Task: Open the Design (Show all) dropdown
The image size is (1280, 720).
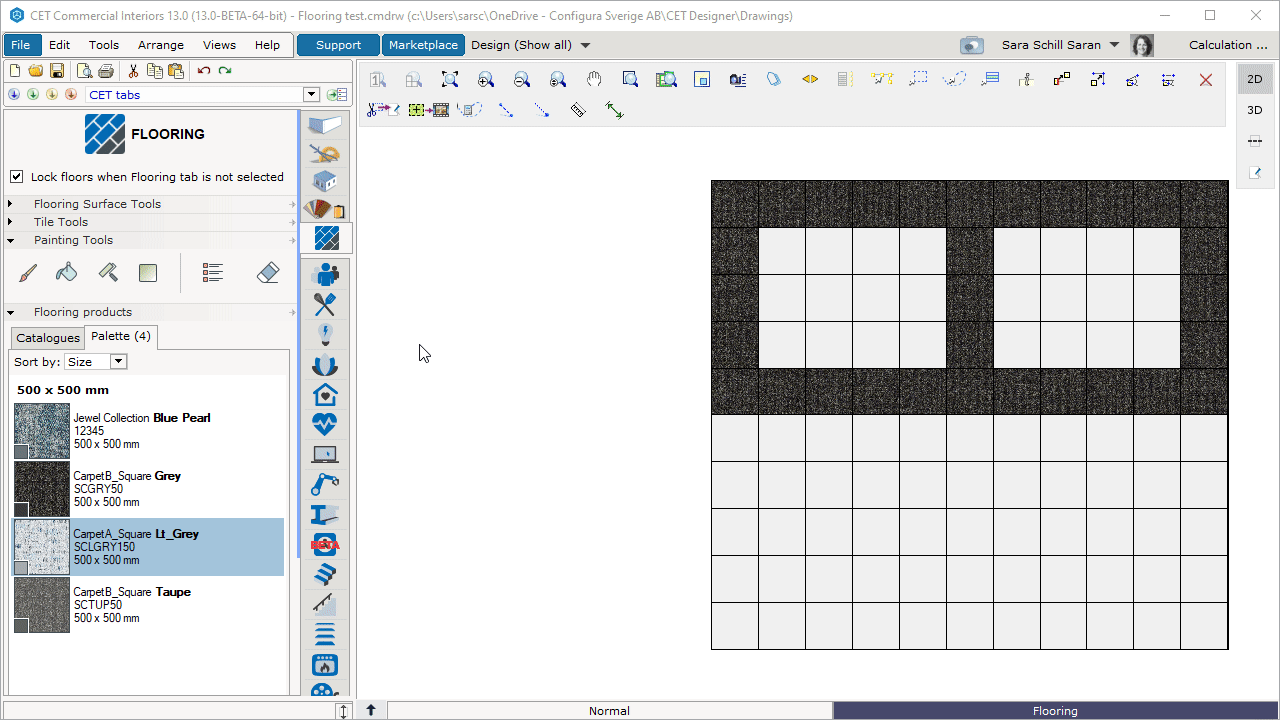Action: tap(586, 45)
